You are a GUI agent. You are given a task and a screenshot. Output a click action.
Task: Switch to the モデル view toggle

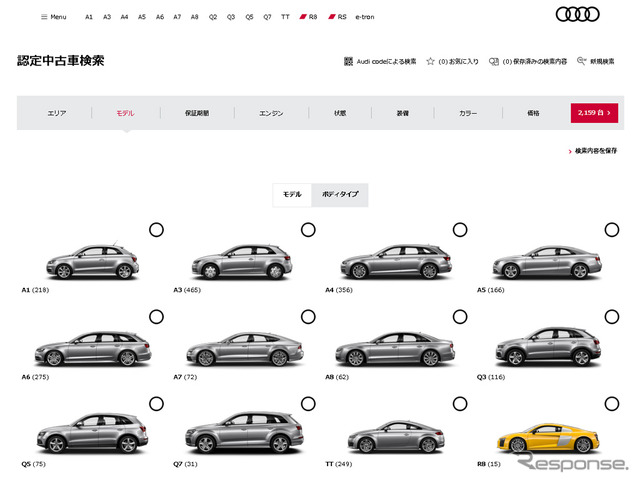[292, 195]
